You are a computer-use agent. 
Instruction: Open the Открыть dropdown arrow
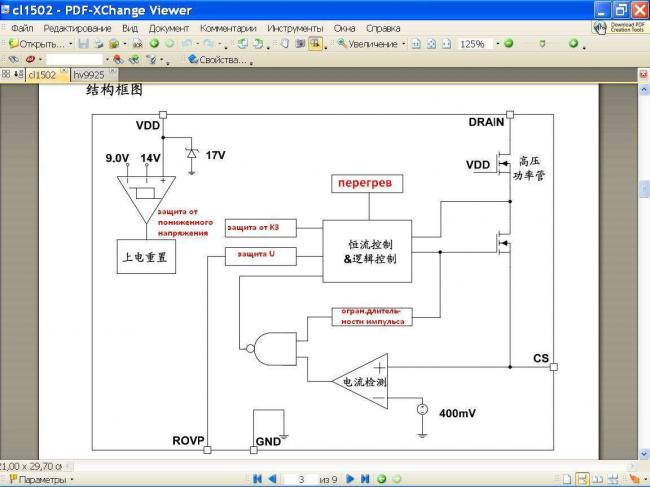coord(70,44)
